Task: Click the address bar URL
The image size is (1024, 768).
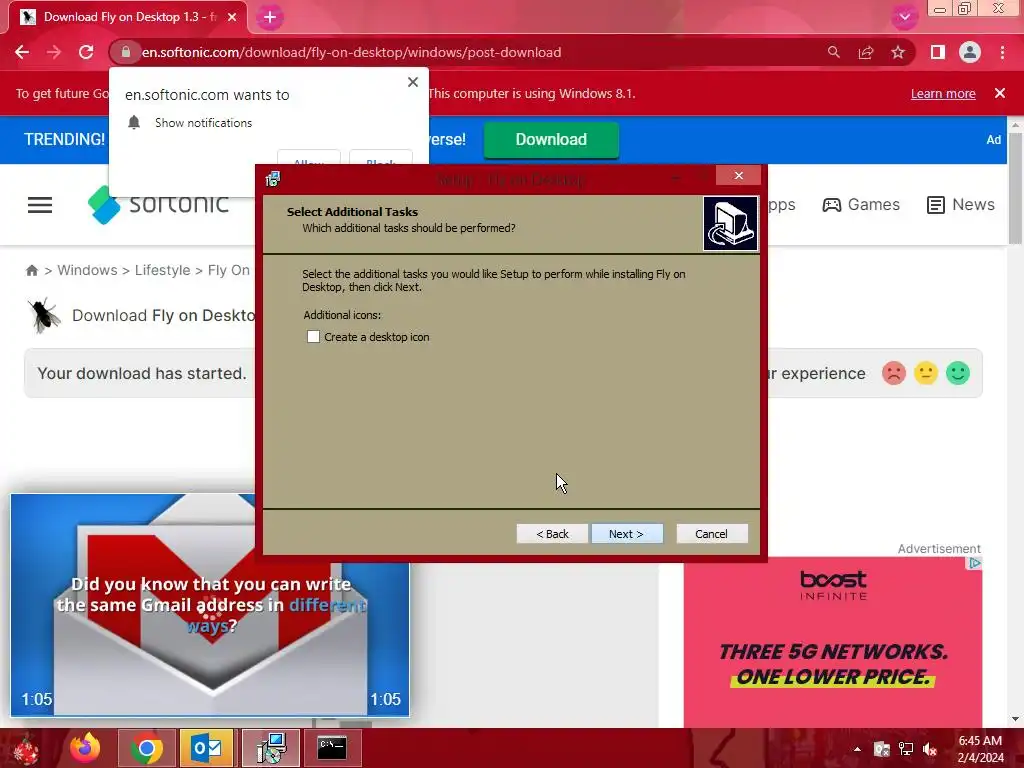Action: tap(351, 52)
